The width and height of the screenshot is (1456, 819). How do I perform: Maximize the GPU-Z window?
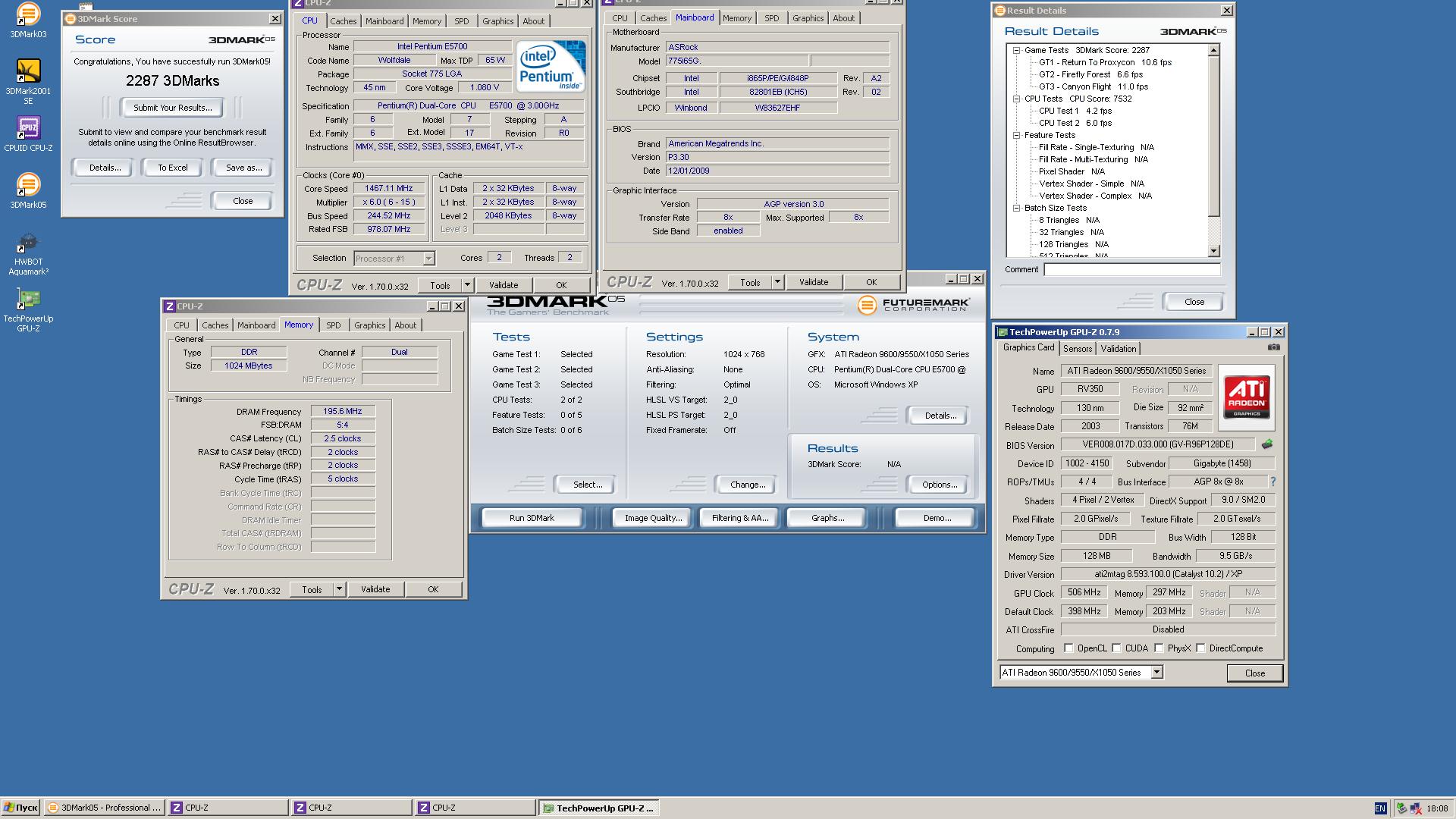(x=1264, y=332)
